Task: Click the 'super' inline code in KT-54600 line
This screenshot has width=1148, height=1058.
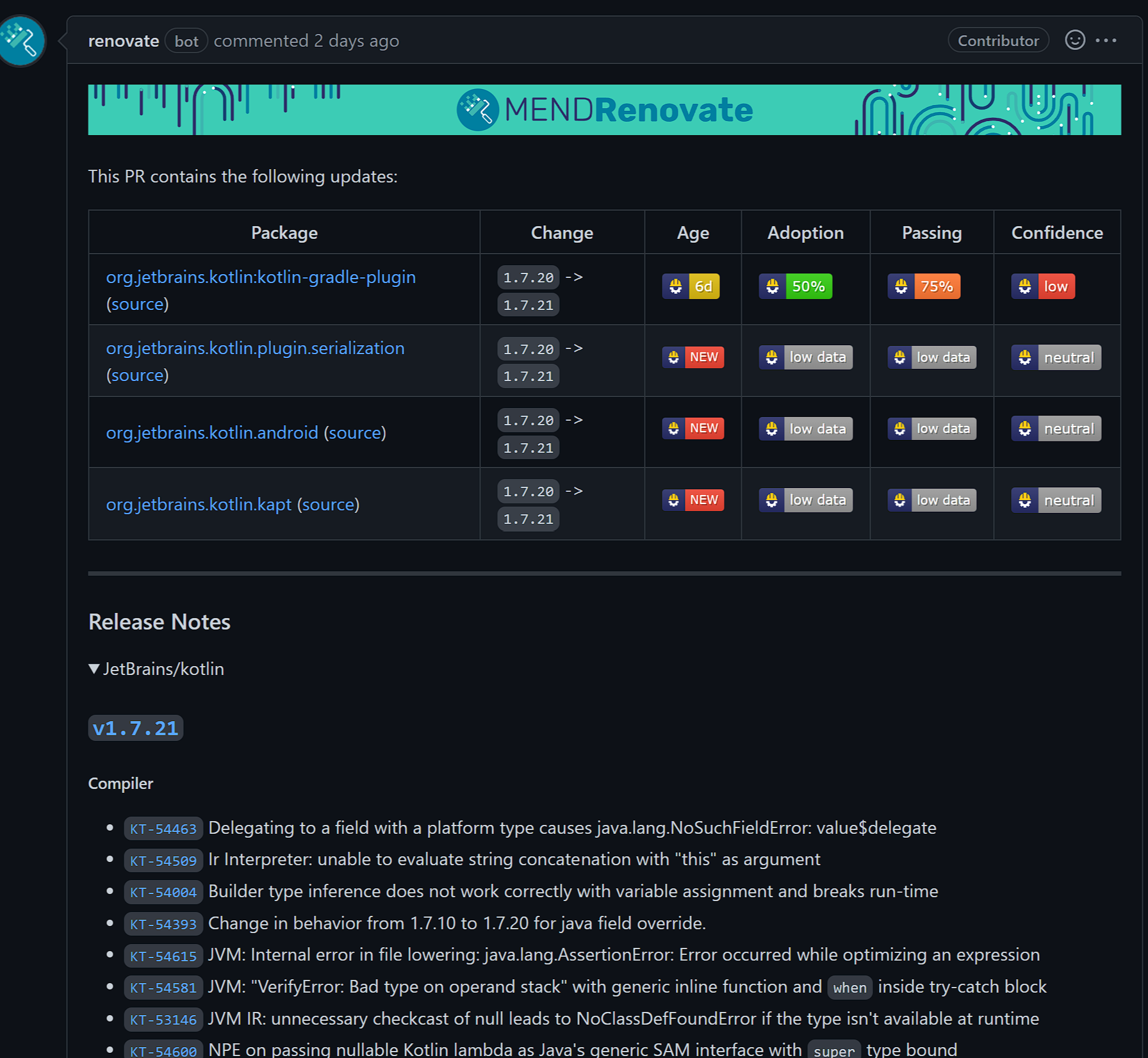Action: (833, 1050)
